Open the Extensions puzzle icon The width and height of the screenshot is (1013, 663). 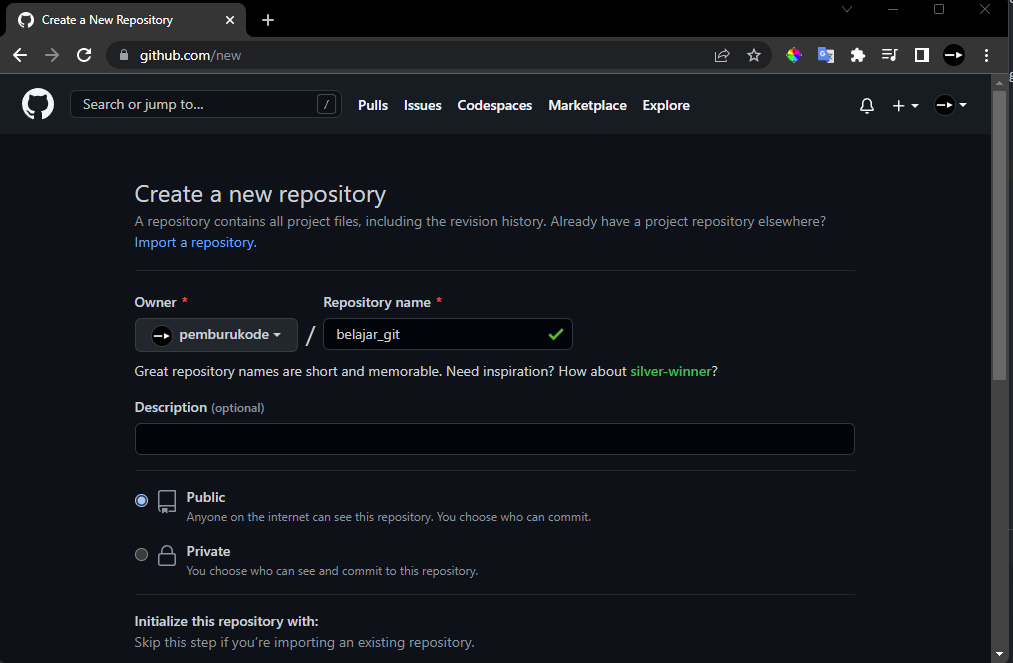tap(857, 55)
